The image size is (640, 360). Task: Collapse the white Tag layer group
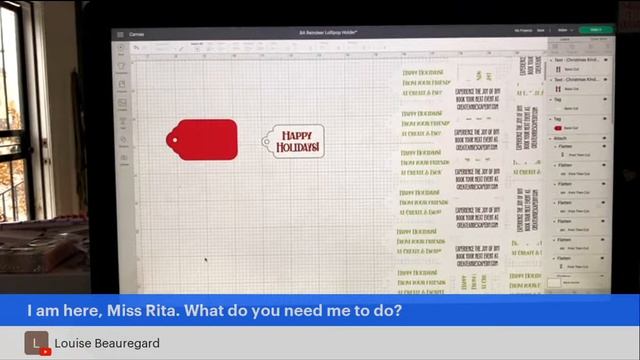click(551, 100)
